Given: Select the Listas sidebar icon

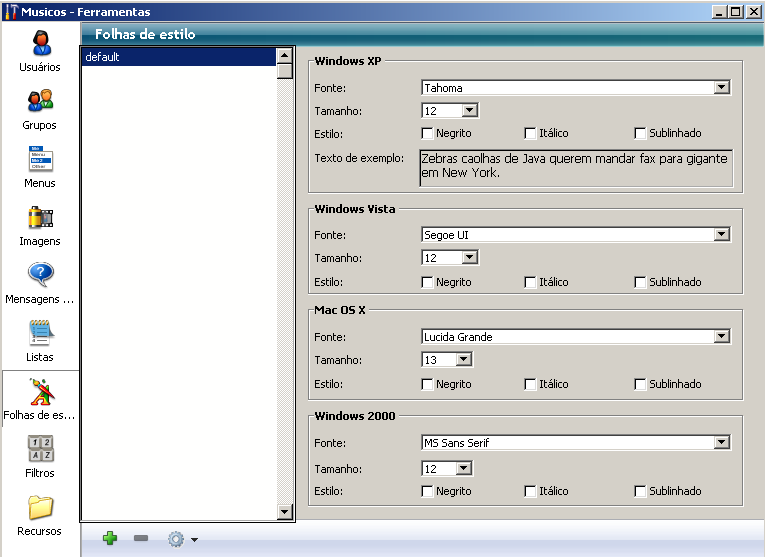Looking at the screenshot, I should (x=40, y=333).
